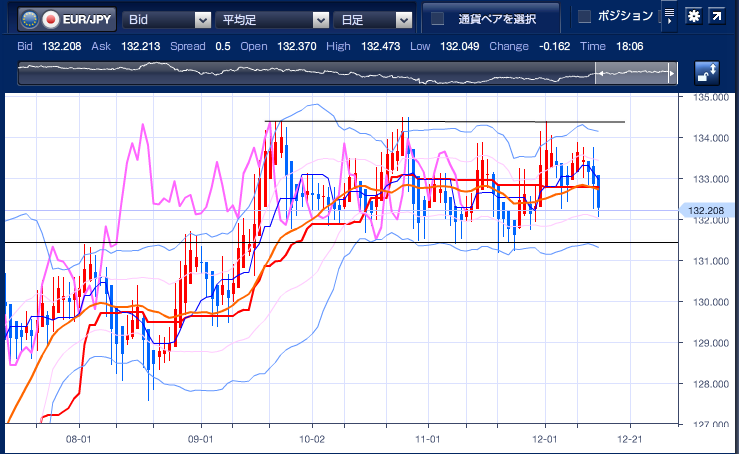Click the Change value -0.162

[x=555, y=46]
